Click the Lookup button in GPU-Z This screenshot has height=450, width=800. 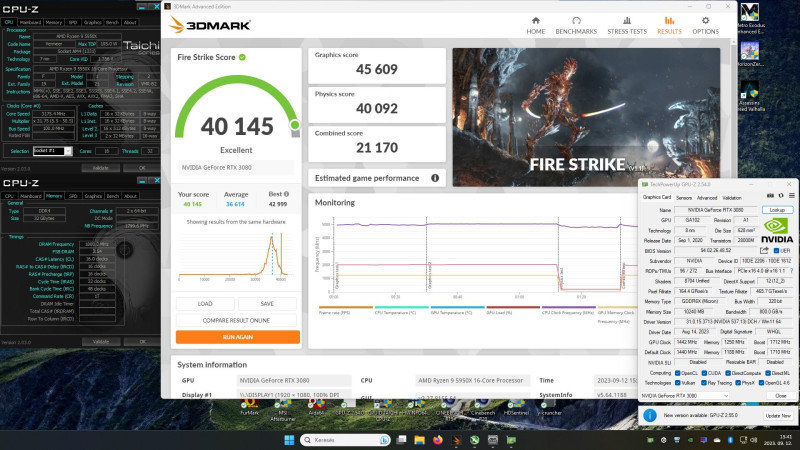click(x=777, y=210)
